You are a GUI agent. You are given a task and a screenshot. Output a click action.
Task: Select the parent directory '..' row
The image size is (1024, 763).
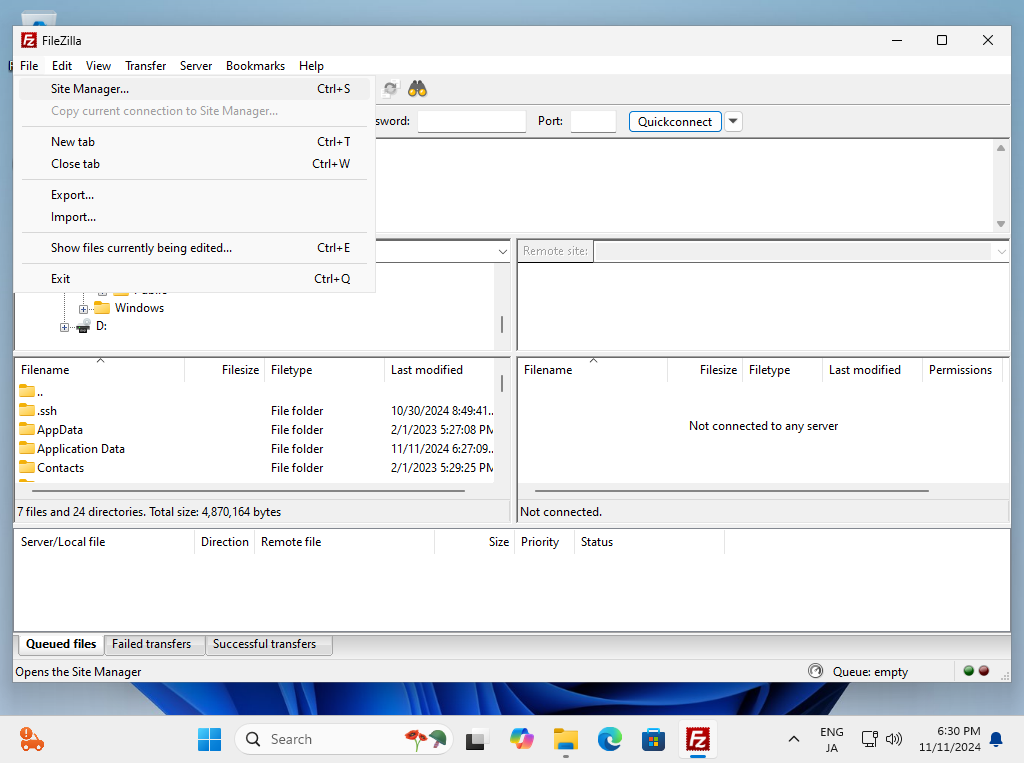[255, 392]
